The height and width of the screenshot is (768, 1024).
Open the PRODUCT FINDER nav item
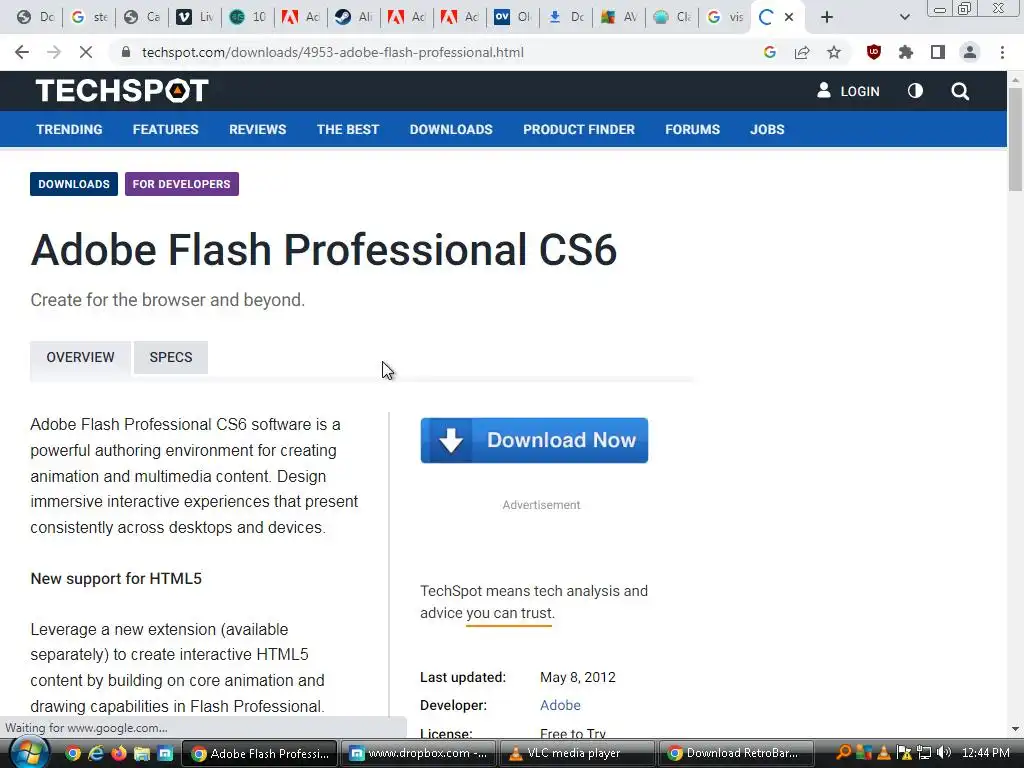click(x=579, y=129)
